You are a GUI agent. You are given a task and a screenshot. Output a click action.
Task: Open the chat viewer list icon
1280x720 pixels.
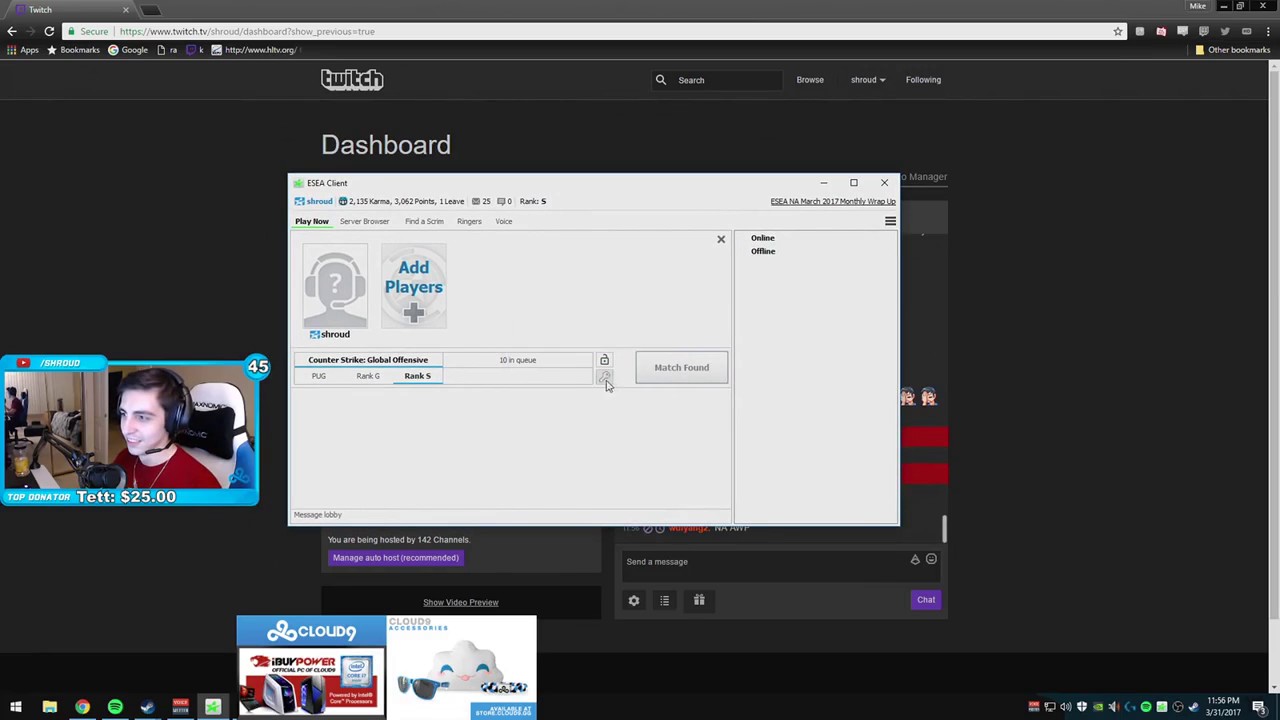(664, 600)
